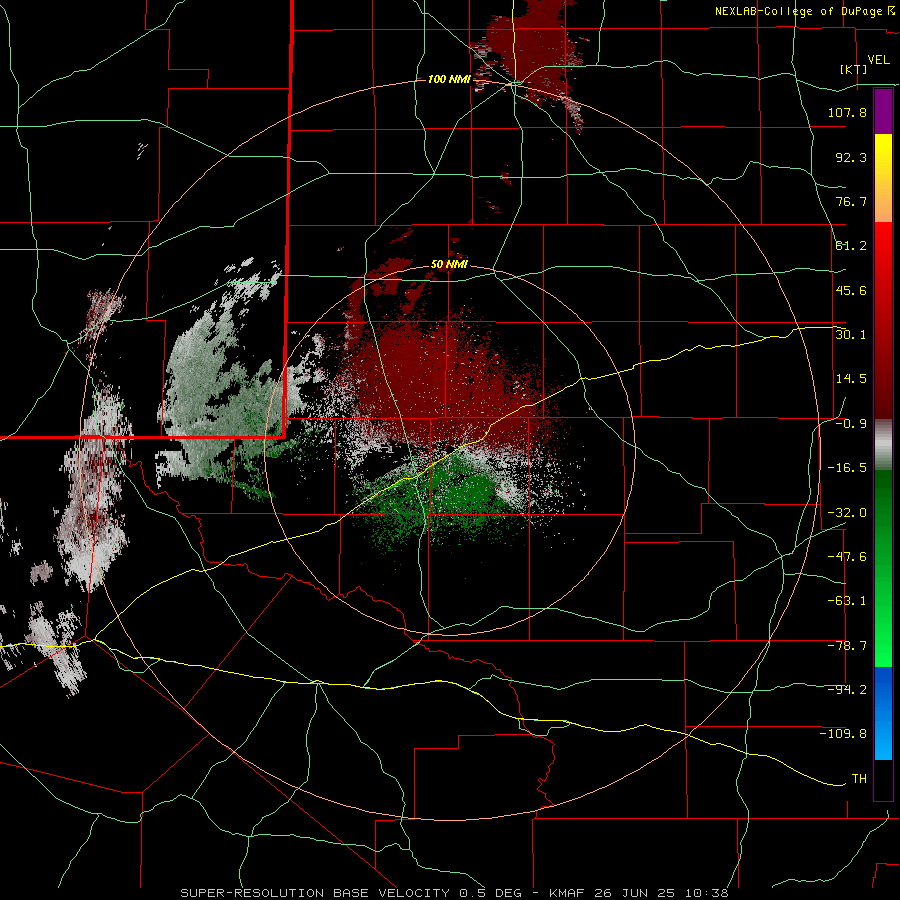
Task: Click the -47.6 velocity scale value
Action: [x=847, y=557]
